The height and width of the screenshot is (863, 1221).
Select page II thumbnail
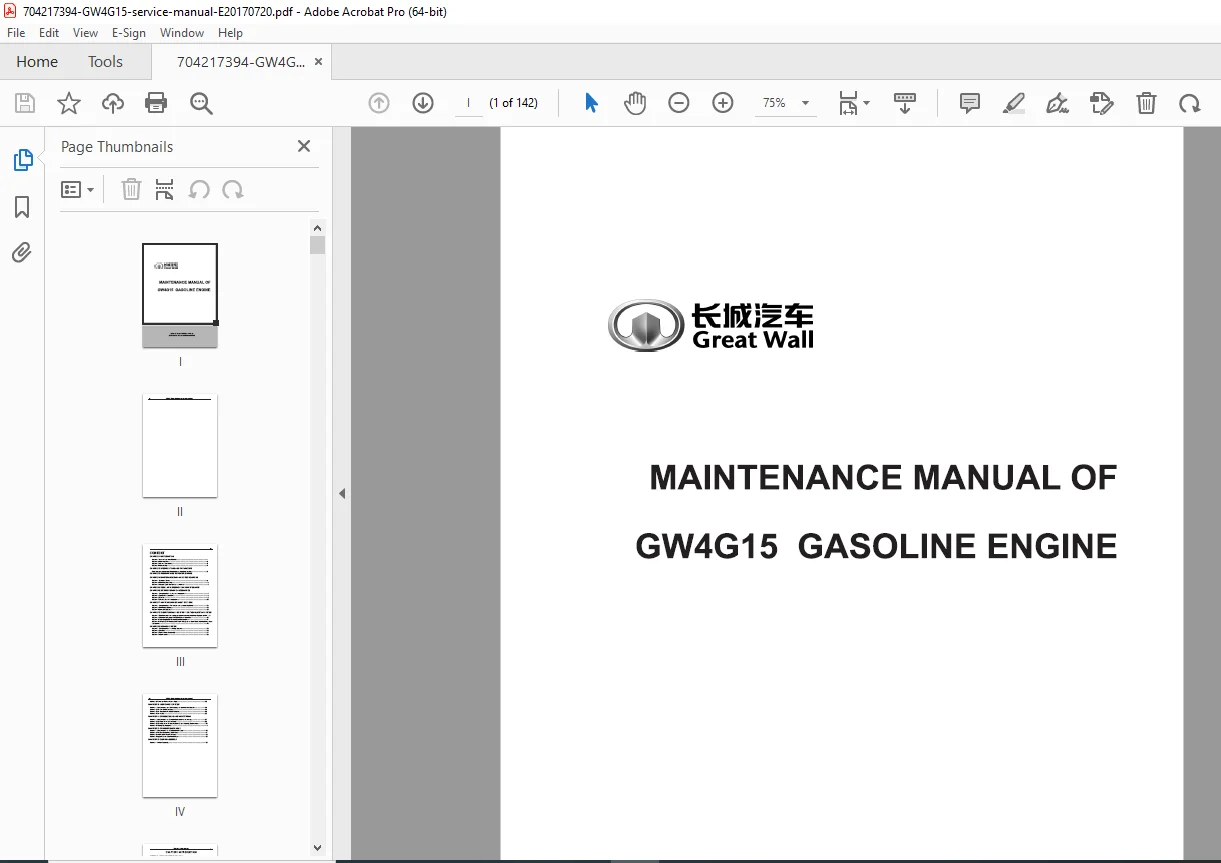[x=180, y=445]
